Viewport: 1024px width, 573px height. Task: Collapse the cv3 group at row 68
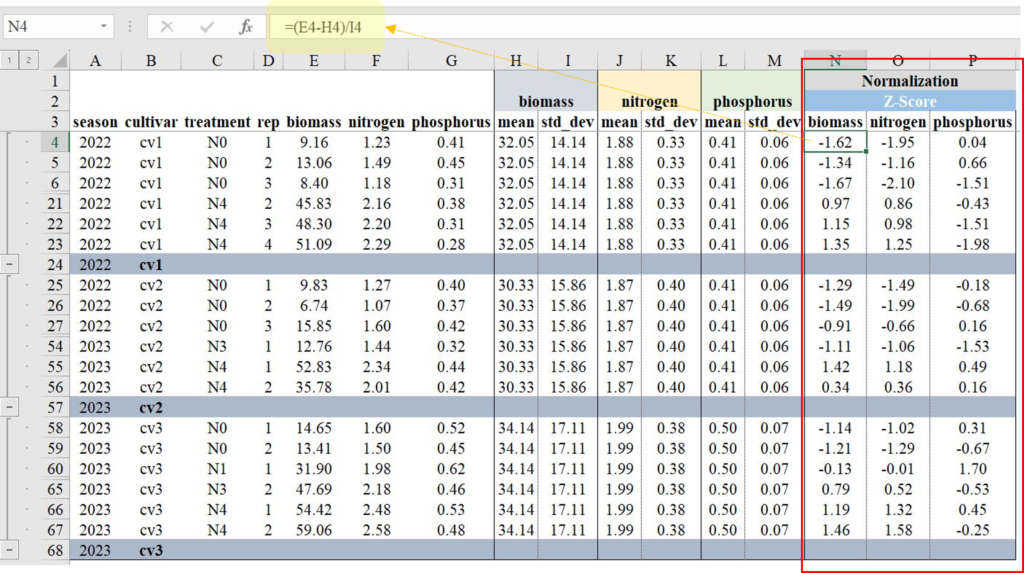pos(10,551)
